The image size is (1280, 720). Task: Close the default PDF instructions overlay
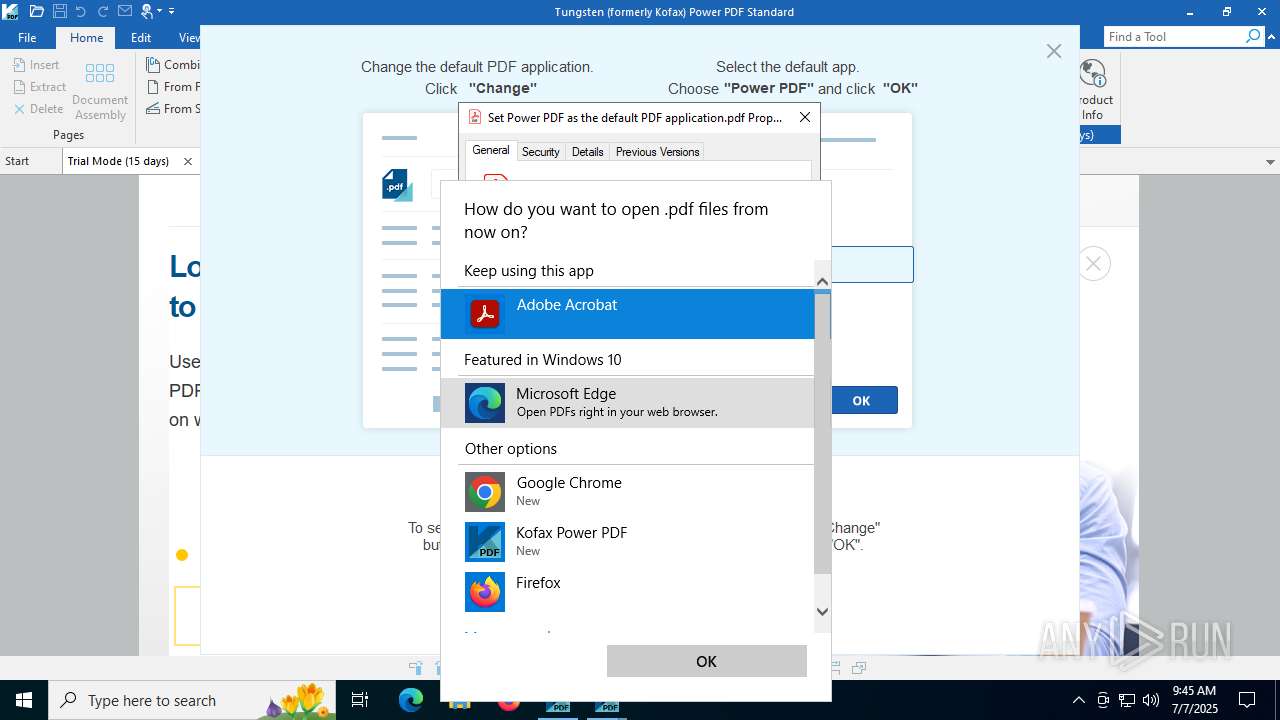coord(1054,51)
